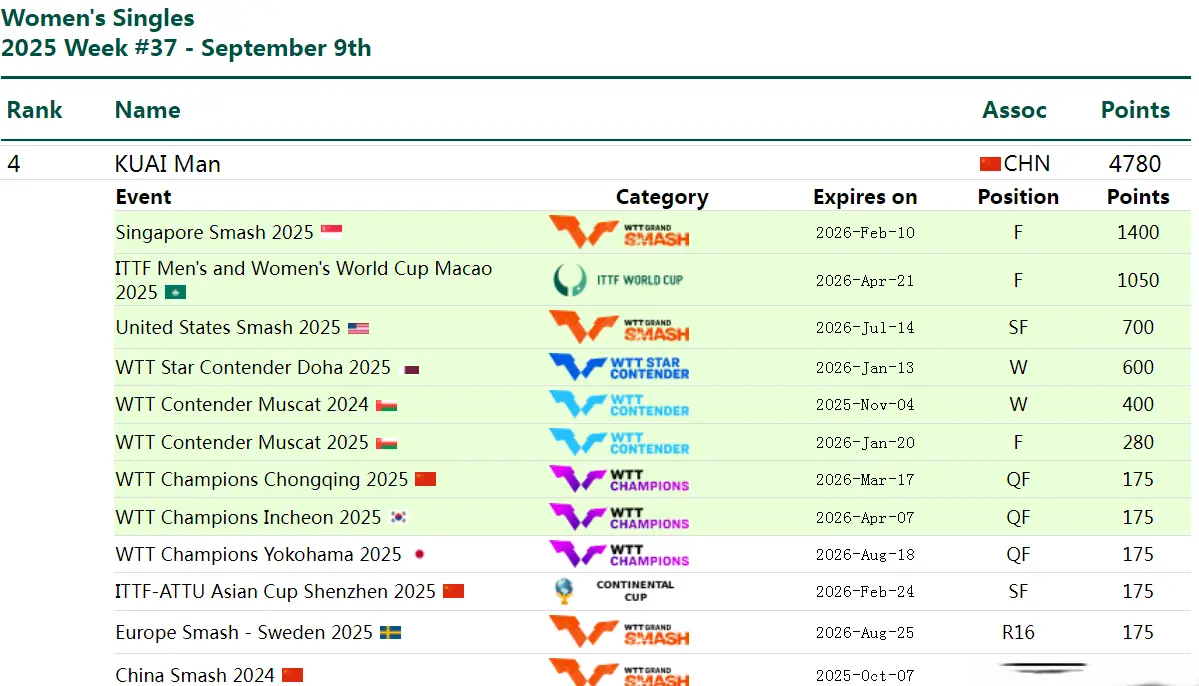This screenshot has width=1199, height=686.
Task: Click the ITTF World Cup logo
Action: click(x=619, y=280)
